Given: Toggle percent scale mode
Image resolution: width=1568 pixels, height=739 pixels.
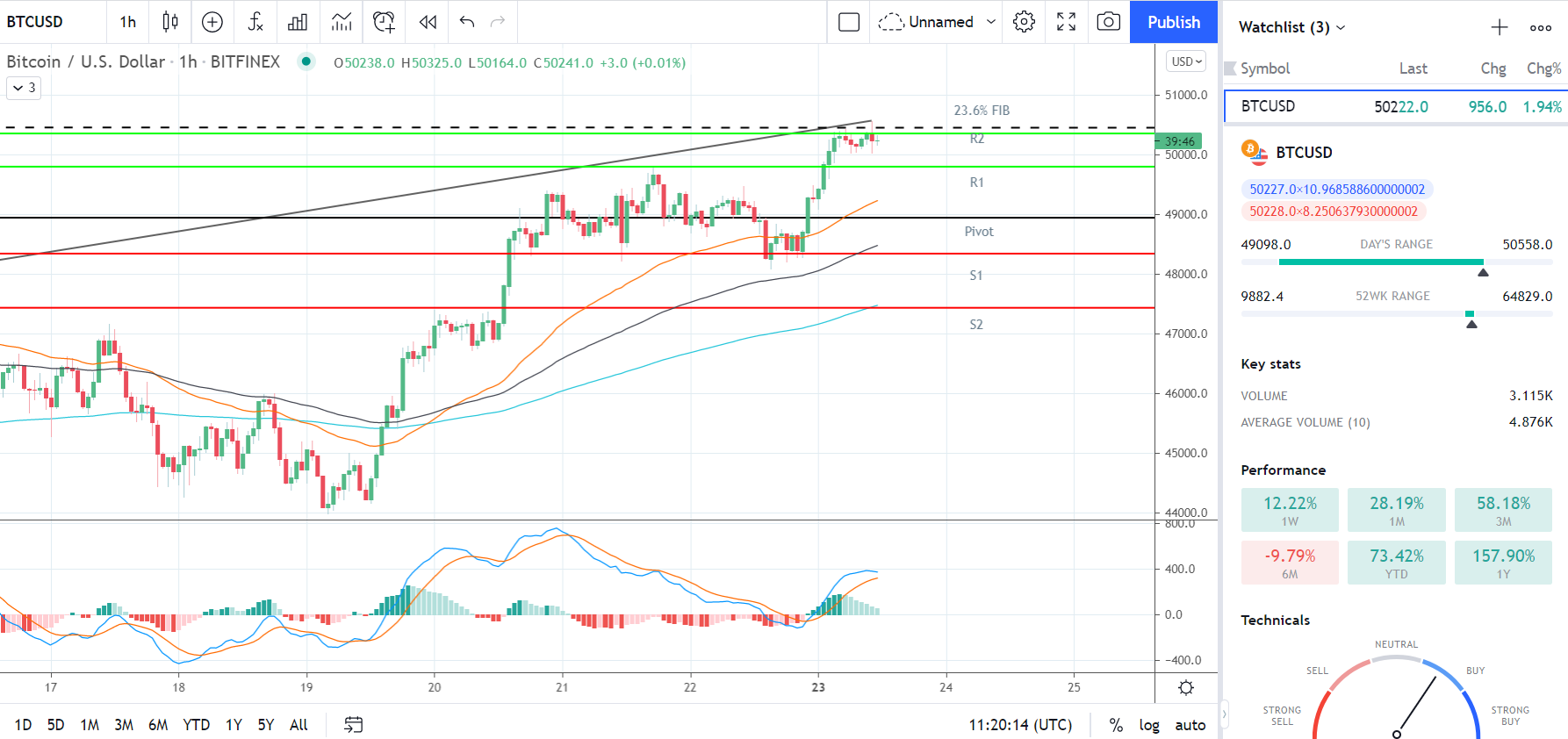Looking at the screenshot, I should [x=1116, y=725].
